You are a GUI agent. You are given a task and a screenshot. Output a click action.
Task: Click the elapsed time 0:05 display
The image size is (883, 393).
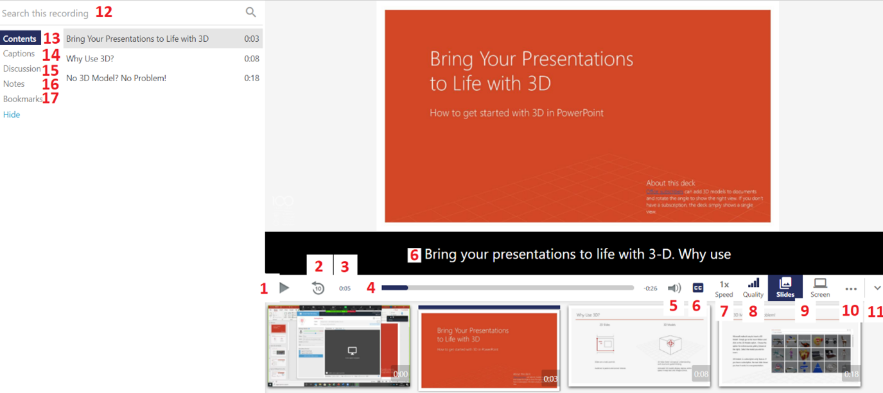coord(345,288)
